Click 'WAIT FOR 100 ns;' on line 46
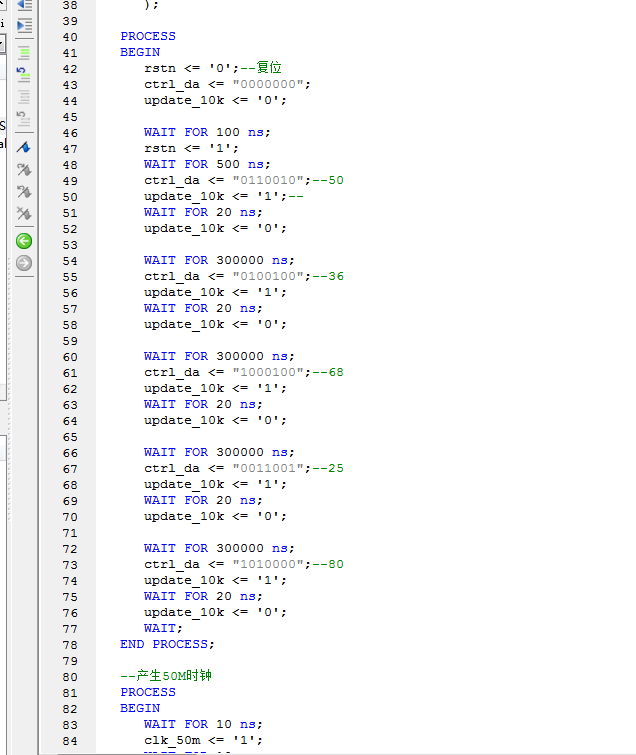The image size is (636, 755). tap(207, 132)
